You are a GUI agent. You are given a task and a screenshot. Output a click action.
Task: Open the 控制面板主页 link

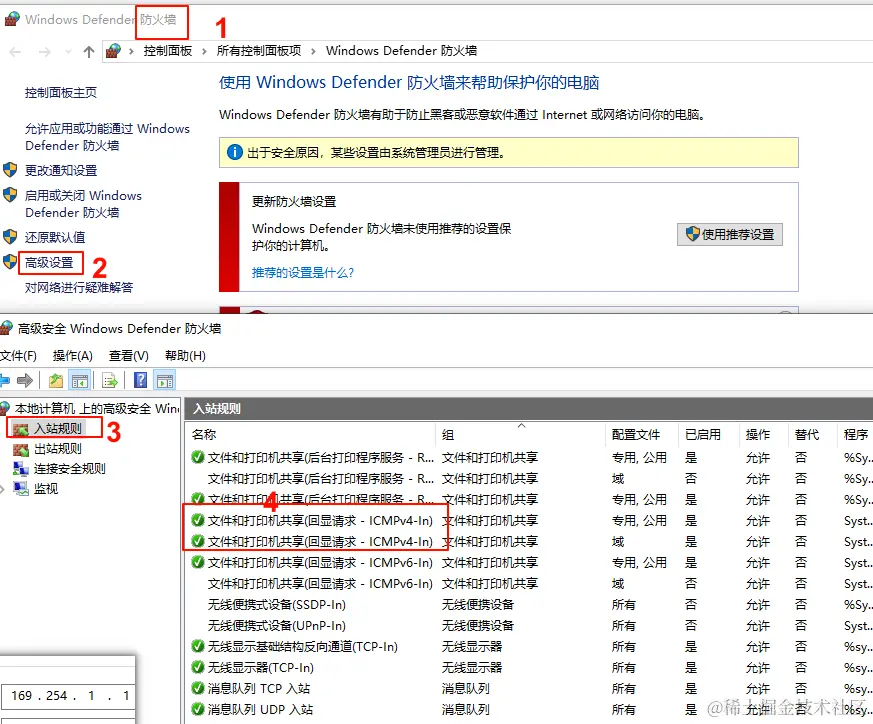pos(61,92)
